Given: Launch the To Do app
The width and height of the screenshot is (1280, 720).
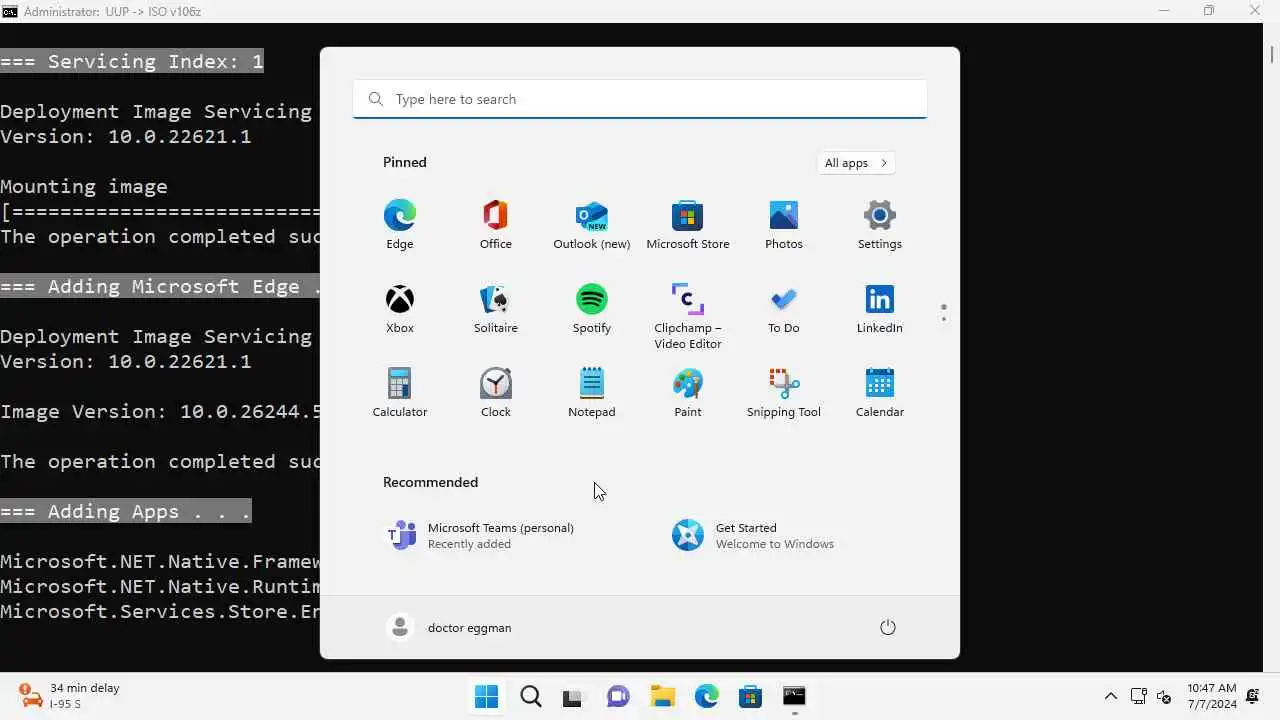Looking at the screenshot, I should tap(784, 309).
